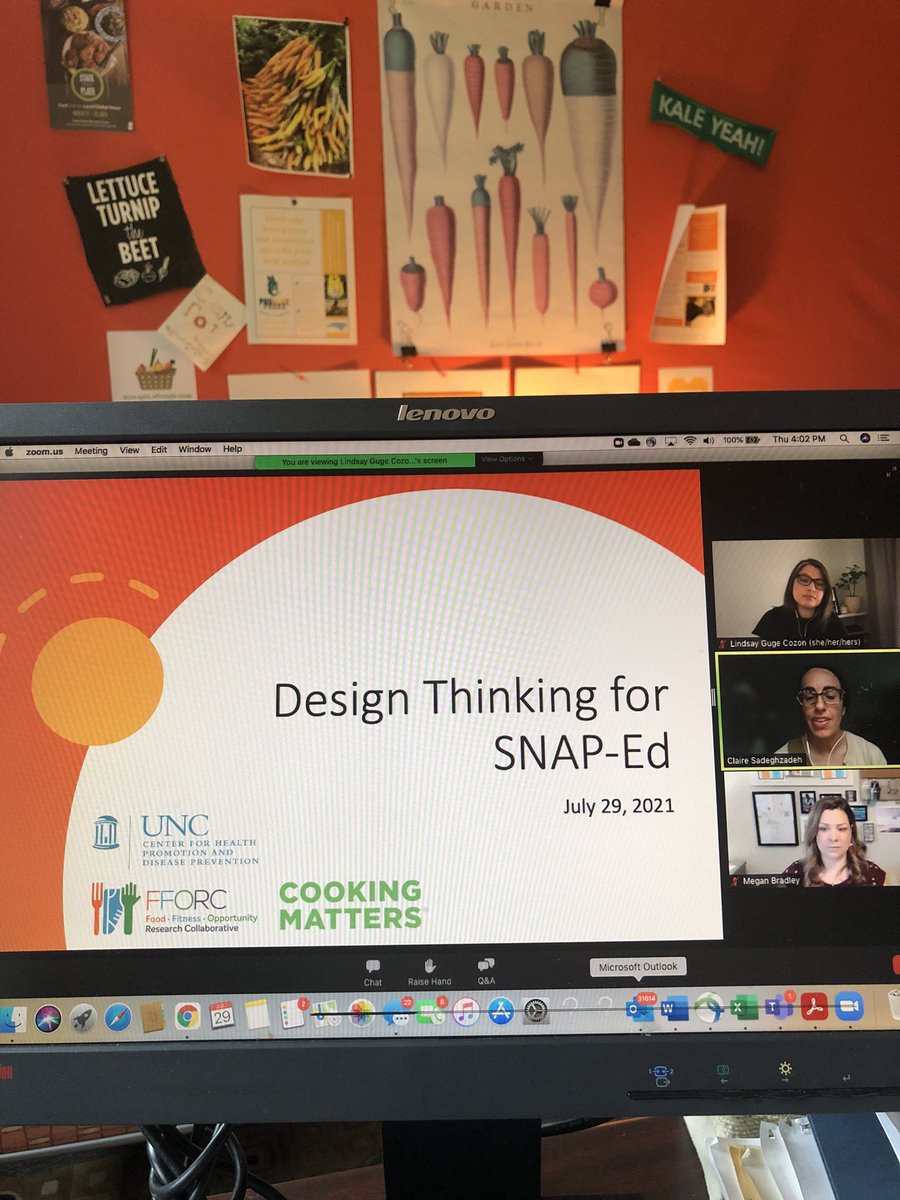Click the Siri icon in menu bar
Viewport: 900px width, 1200px height.
coord(865,438)
